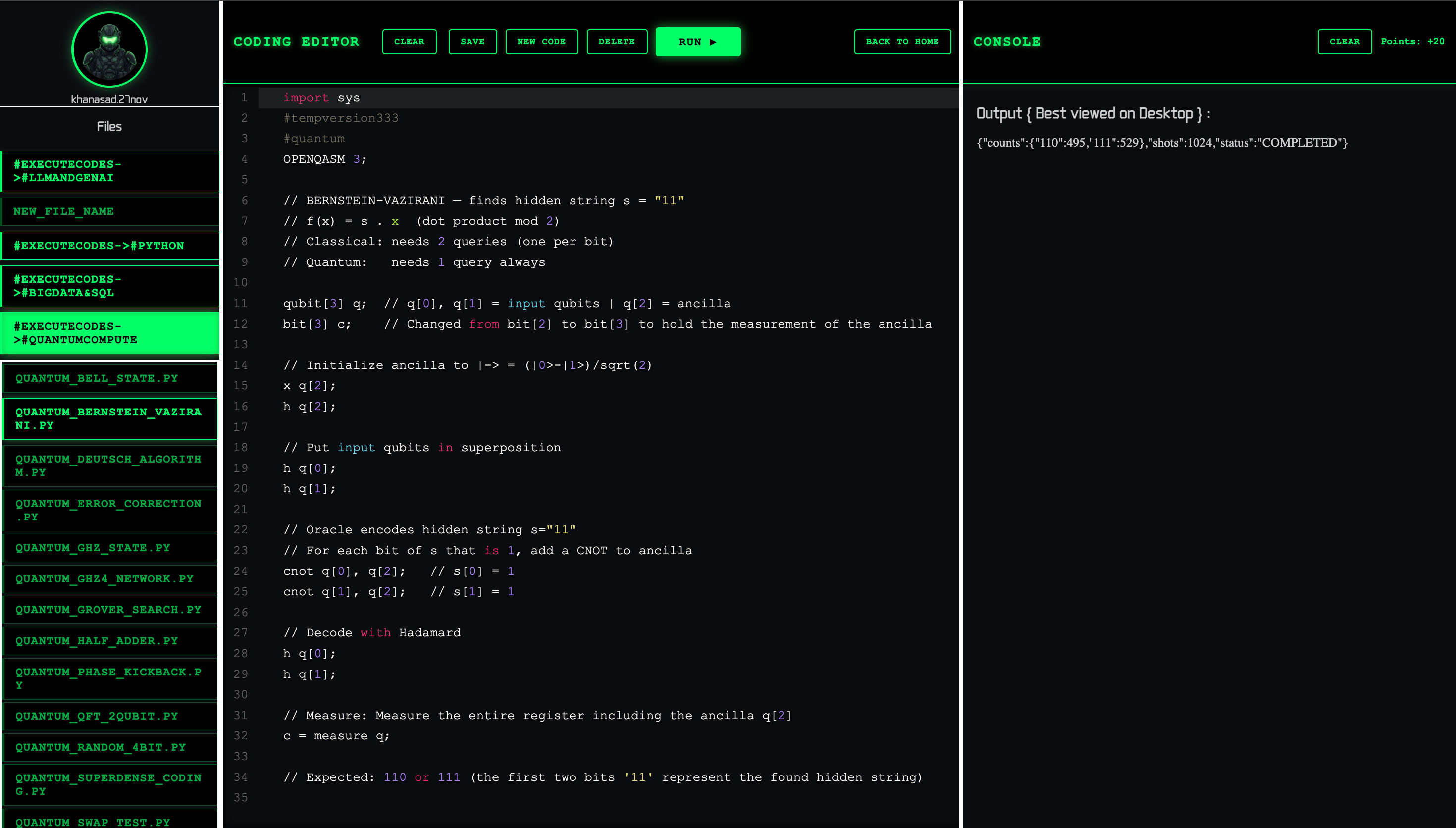Viewport: 1456px width, 828px height.
Task: Open QUANTUM_QFT_2QUBIT.PY file
Action: point(110,717)
